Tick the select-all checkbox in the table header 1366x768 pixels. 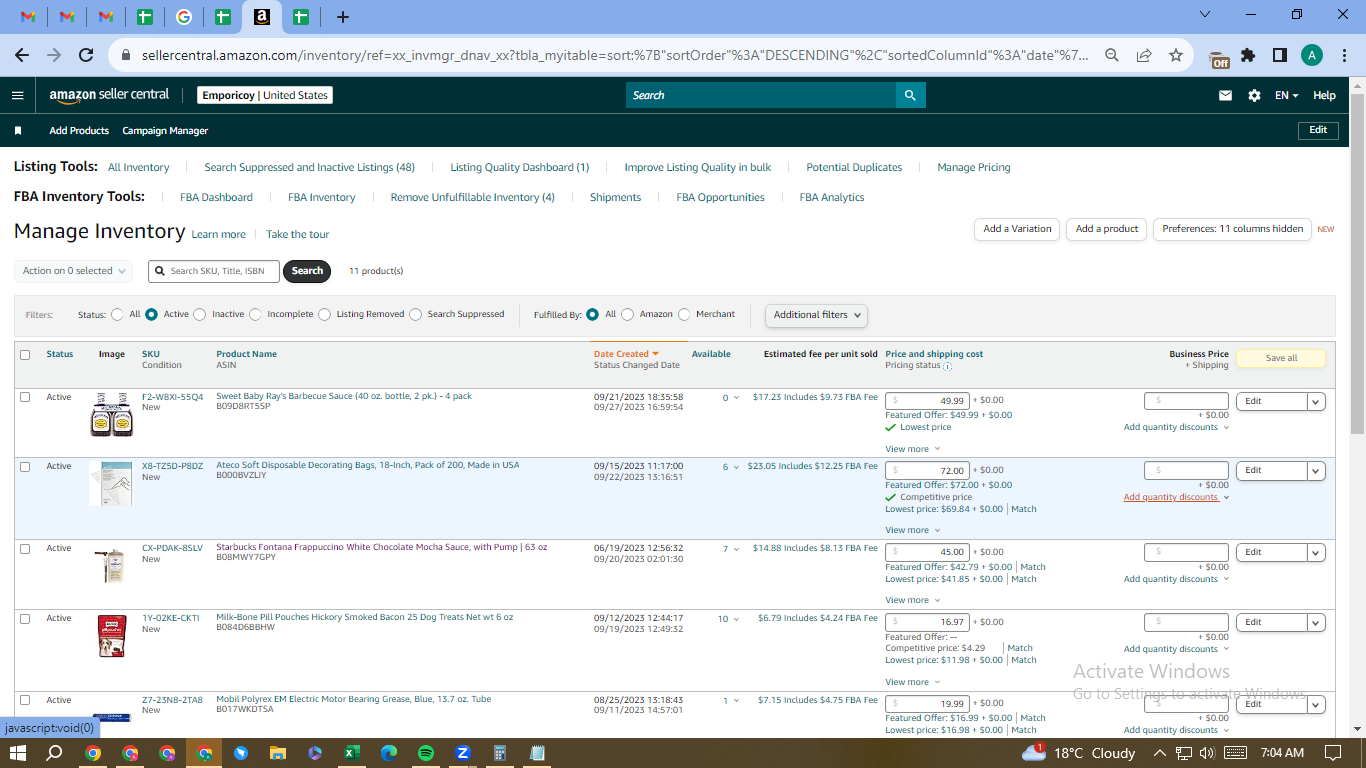coord(25,354)
